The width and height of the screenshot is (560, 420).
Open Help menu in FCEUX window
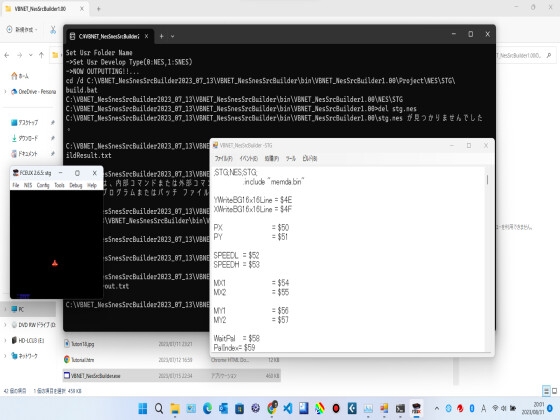click(92, 185)
